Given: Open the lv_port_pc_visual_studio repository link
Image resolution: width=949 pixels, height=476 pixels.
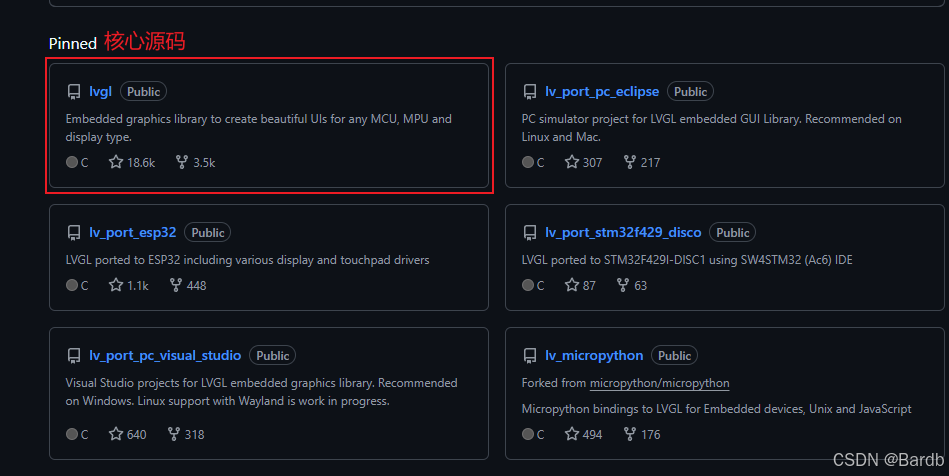Looking at the screenshot, I should click(165, 355).
